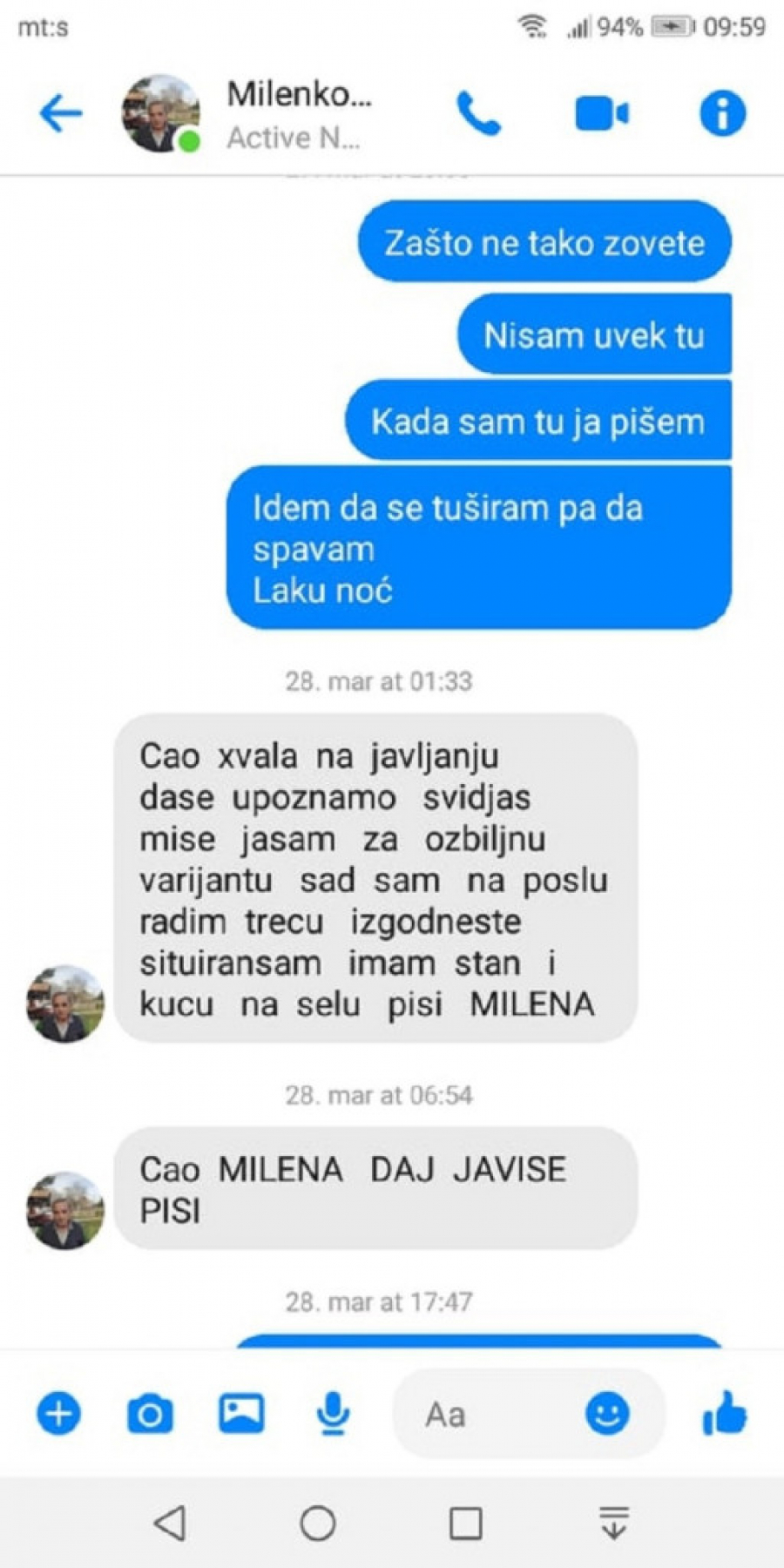Select the 'Zašto ne tako zovete' message
This screenshot has width=784, height=1568.
(544, 242)
